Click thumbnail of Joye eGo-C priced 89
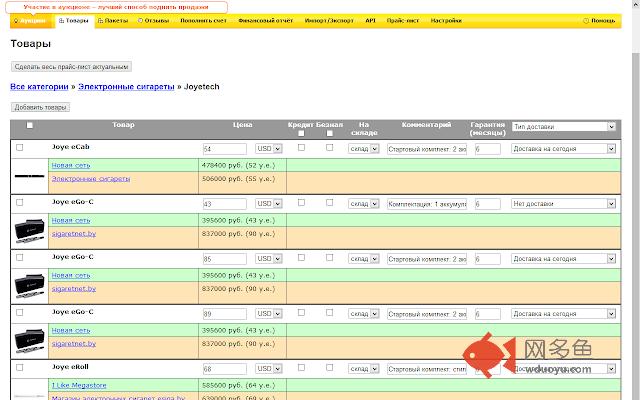Screen dimensions: 640x400 29,341
